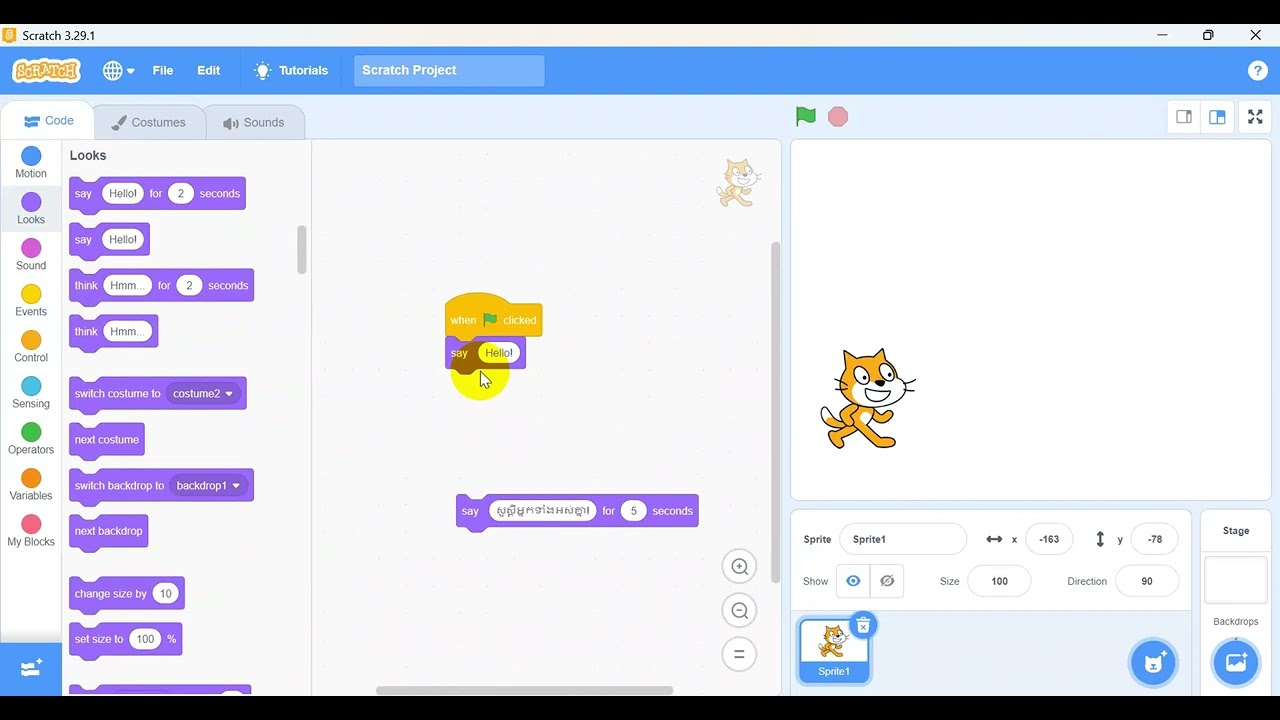The width and height of the screenshot is (1280, 720).
Task: Edit the sprite name field
Action: [x=903, y=539]
